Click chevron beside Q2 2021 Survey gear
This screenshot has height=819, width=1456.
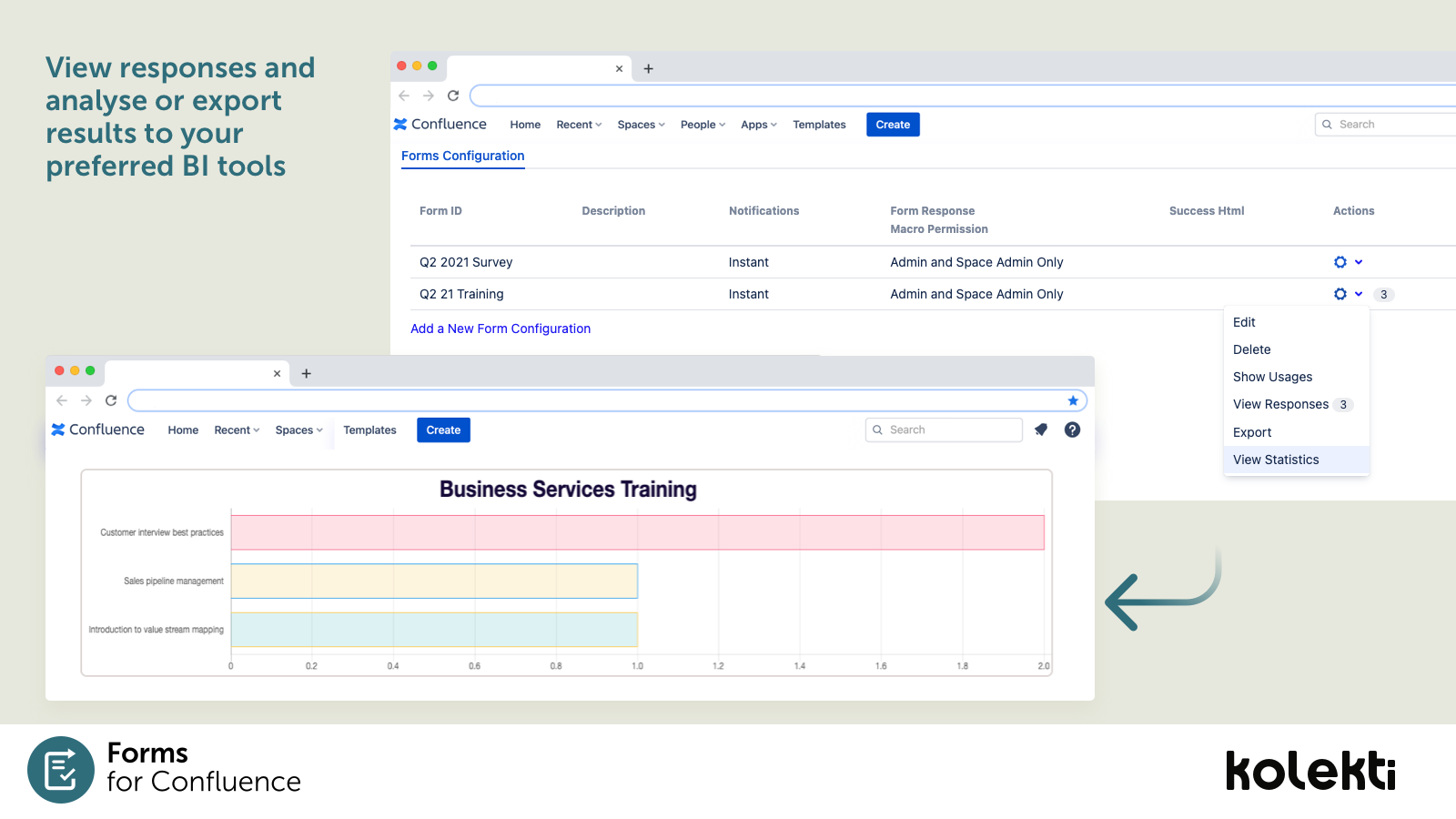pos(1359,262)
